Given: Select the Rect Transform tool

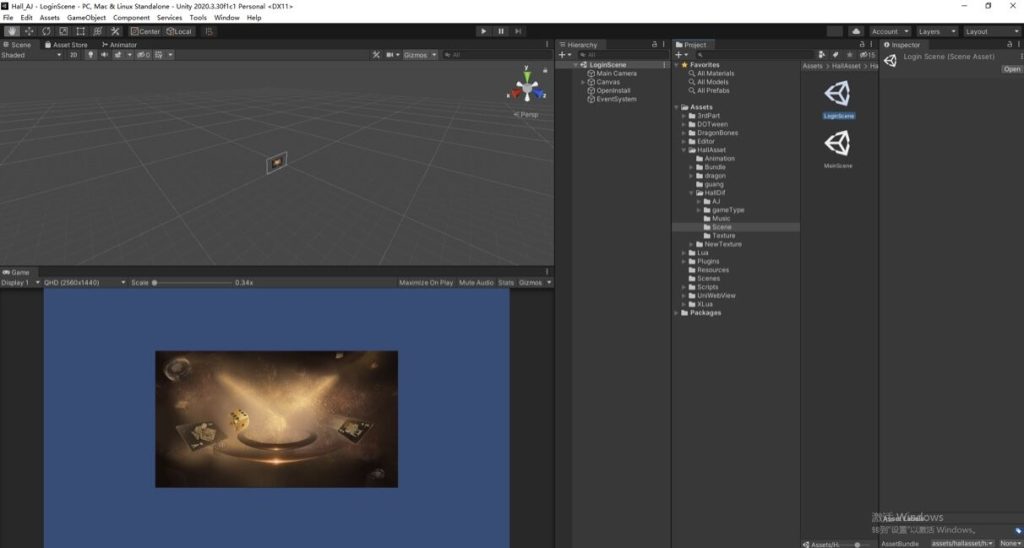Looking at the screenshot, I should [80, 31].
